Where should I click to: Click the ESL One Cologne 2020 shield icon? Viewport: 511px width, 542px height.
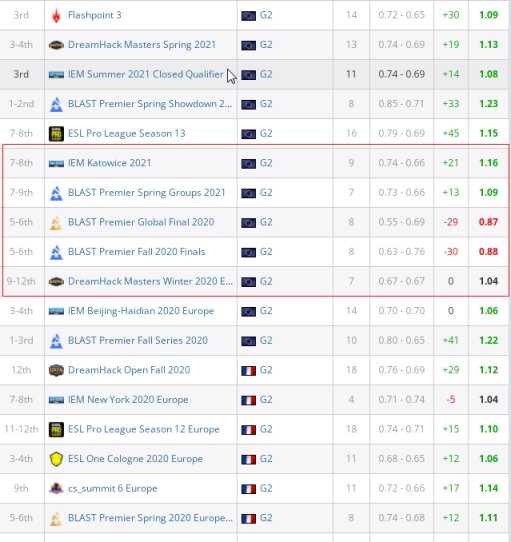point(56,459)
